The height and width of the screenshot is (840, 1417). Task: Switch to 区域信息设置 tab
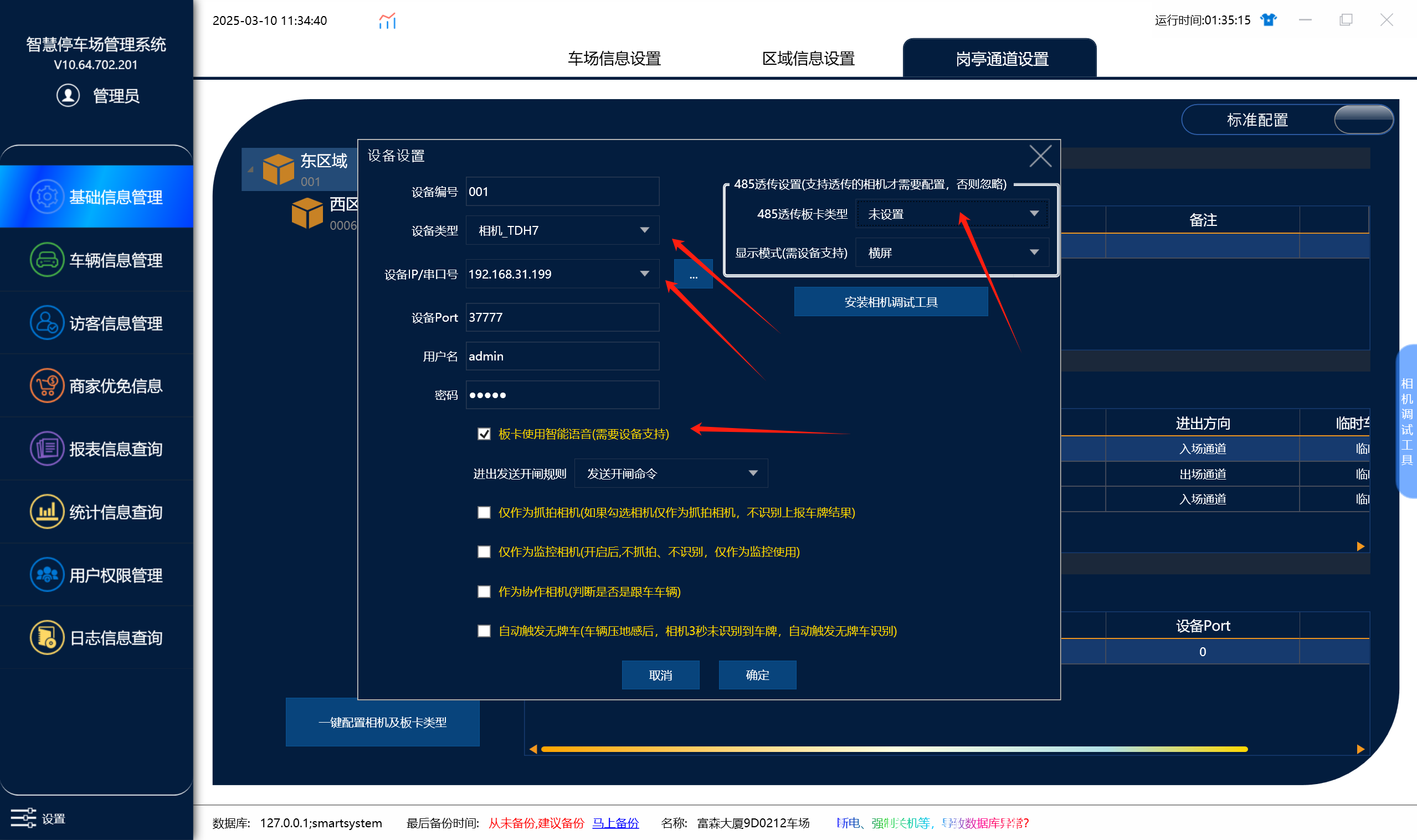[808, 59]
